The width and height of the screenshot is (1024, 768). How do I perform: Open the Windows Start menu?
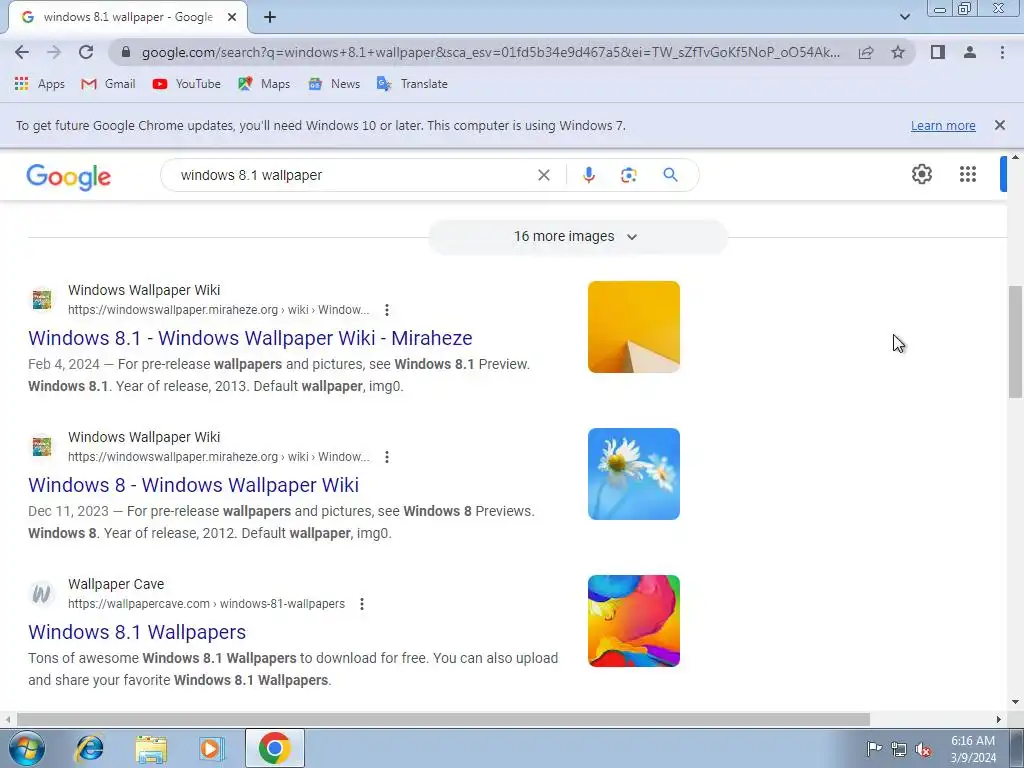coord(27,748)
